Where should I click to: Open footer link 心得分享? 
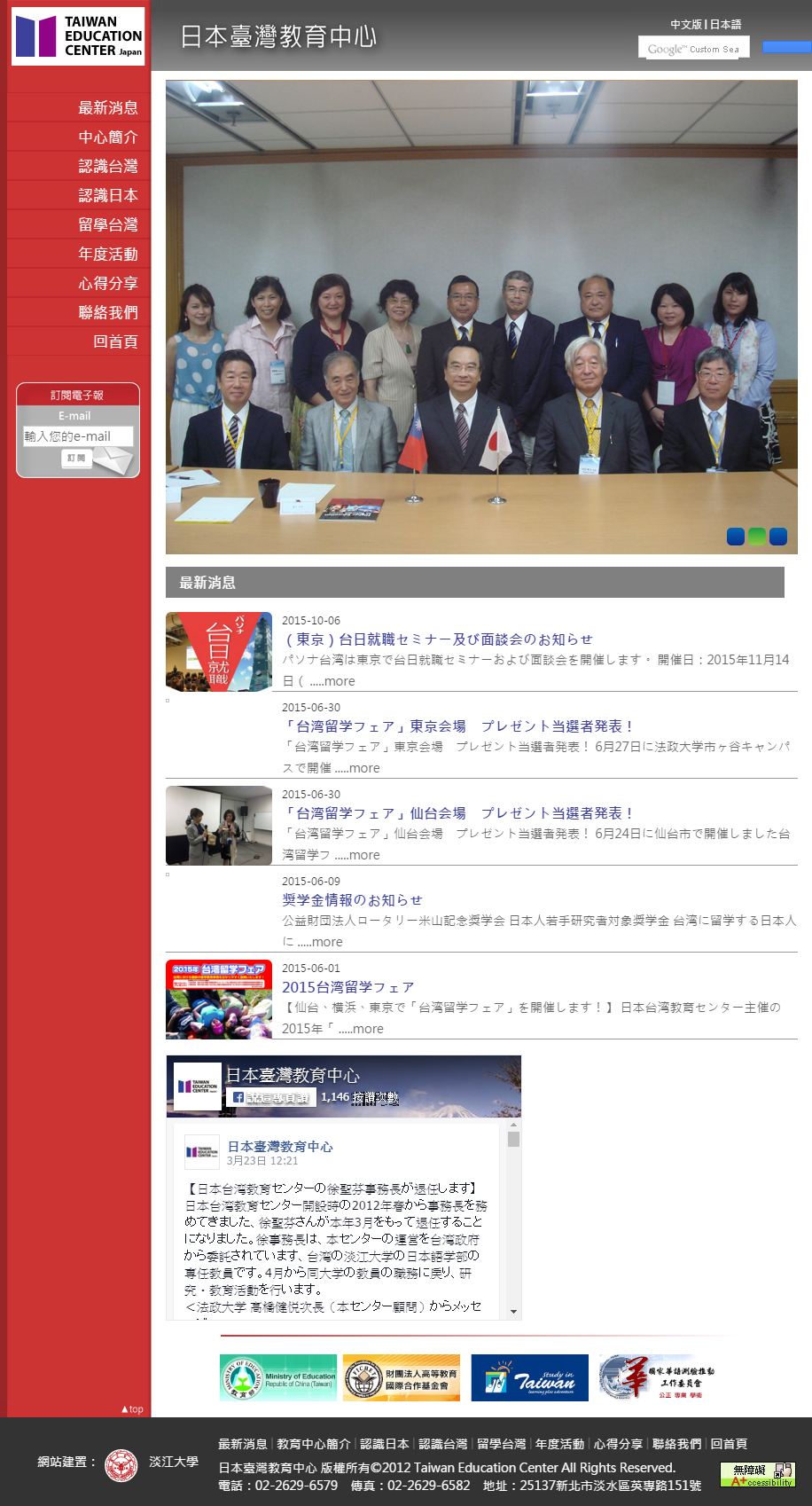[x=619, y=1444]
